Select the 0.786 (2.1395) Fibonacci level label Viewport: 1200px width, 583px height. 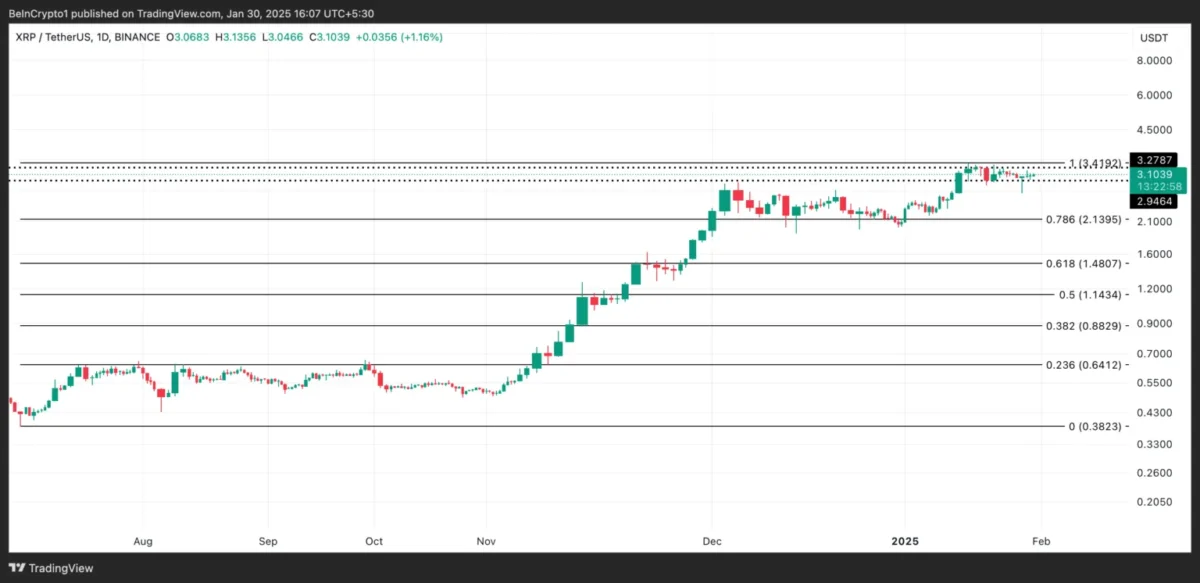coord(1084,219)
